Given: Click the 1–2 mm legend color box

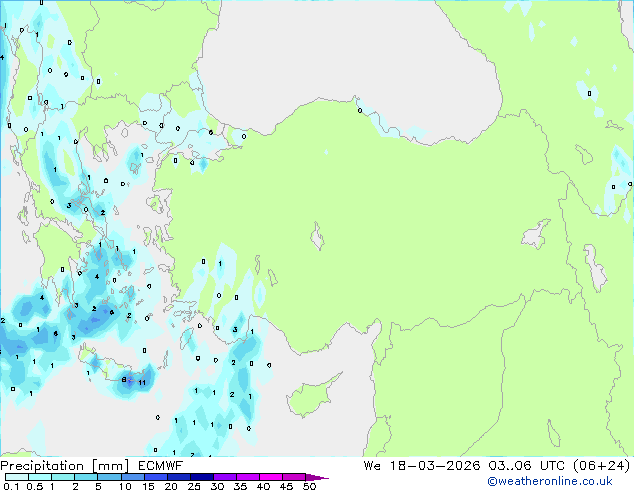Looking at the screenshot, I should [x=63, y=477].
